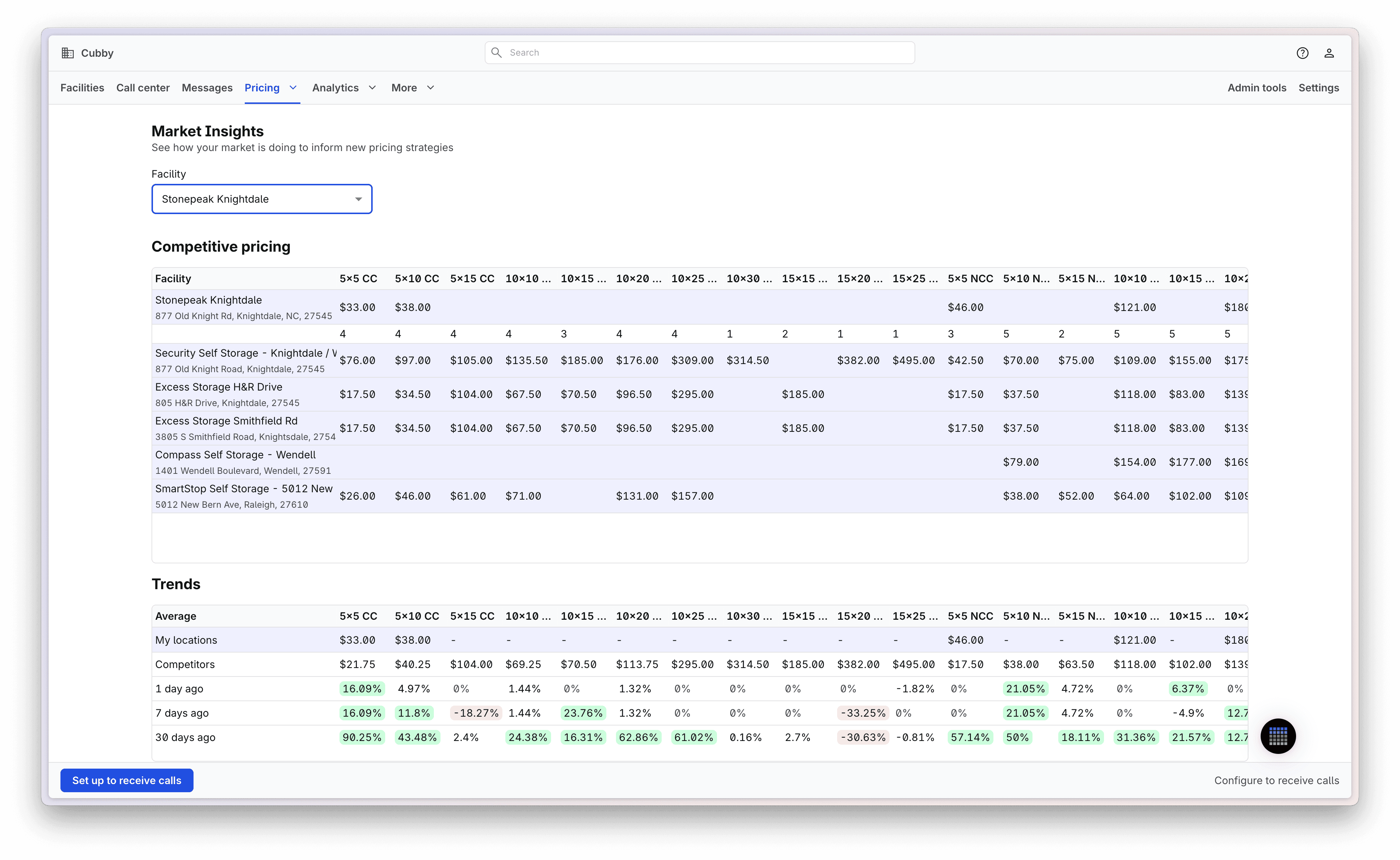
Task: Open the user account profile icon
Action: [x=1329, y=53]
